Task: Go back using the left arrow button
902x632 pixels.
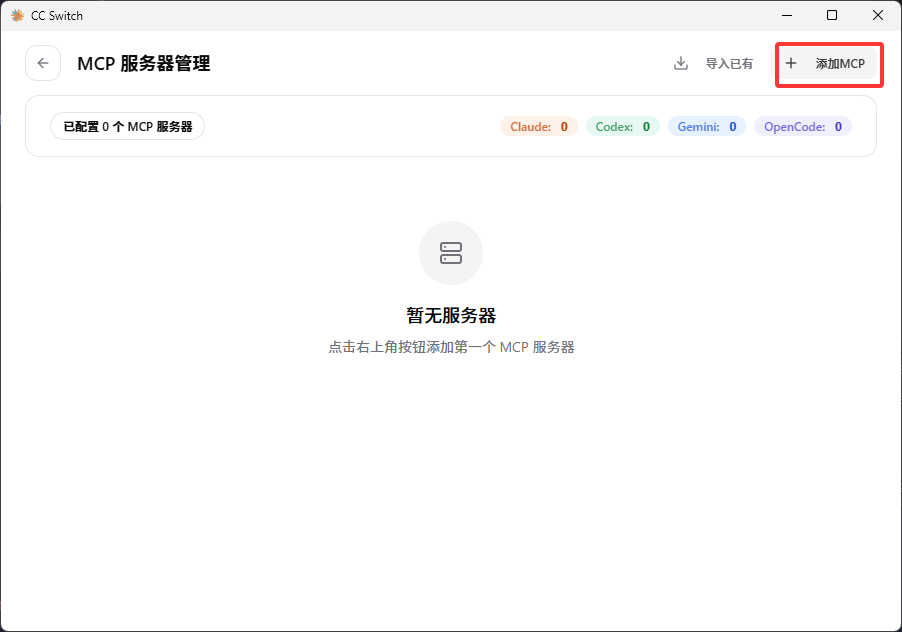Action: (43, 63)
